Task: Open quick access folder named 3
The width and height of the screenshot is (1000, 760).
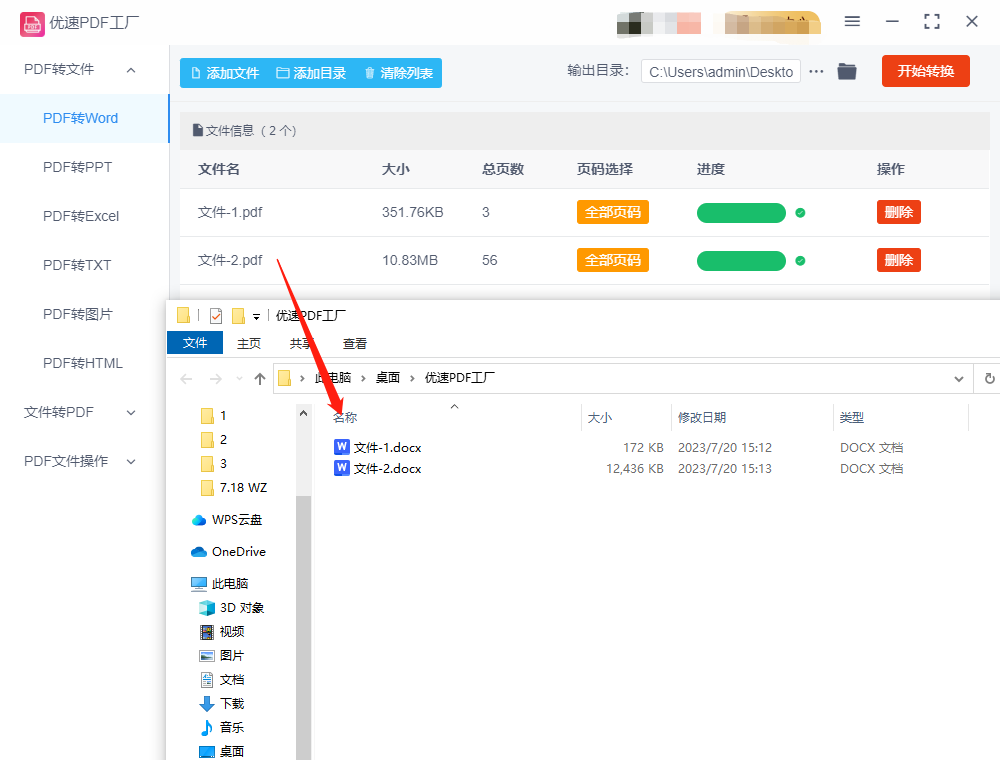Action: pos(214,464)
